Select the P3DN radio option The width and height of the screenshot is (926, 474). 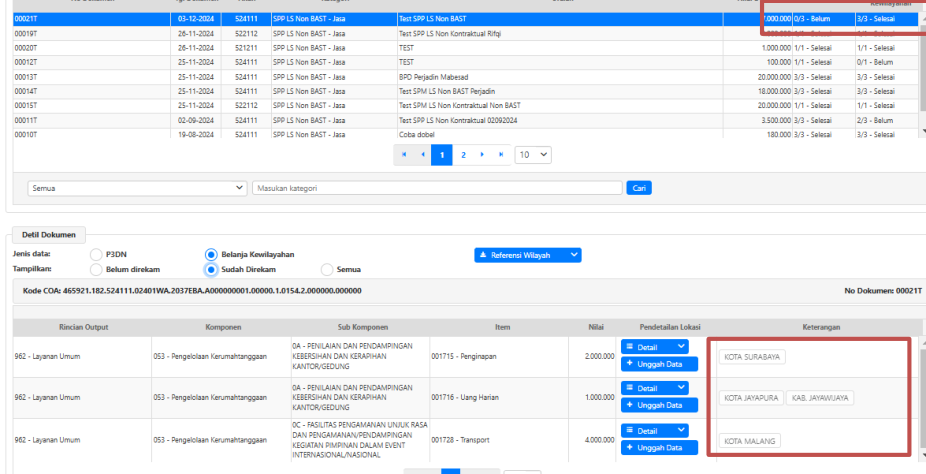(x=97, y=255)
